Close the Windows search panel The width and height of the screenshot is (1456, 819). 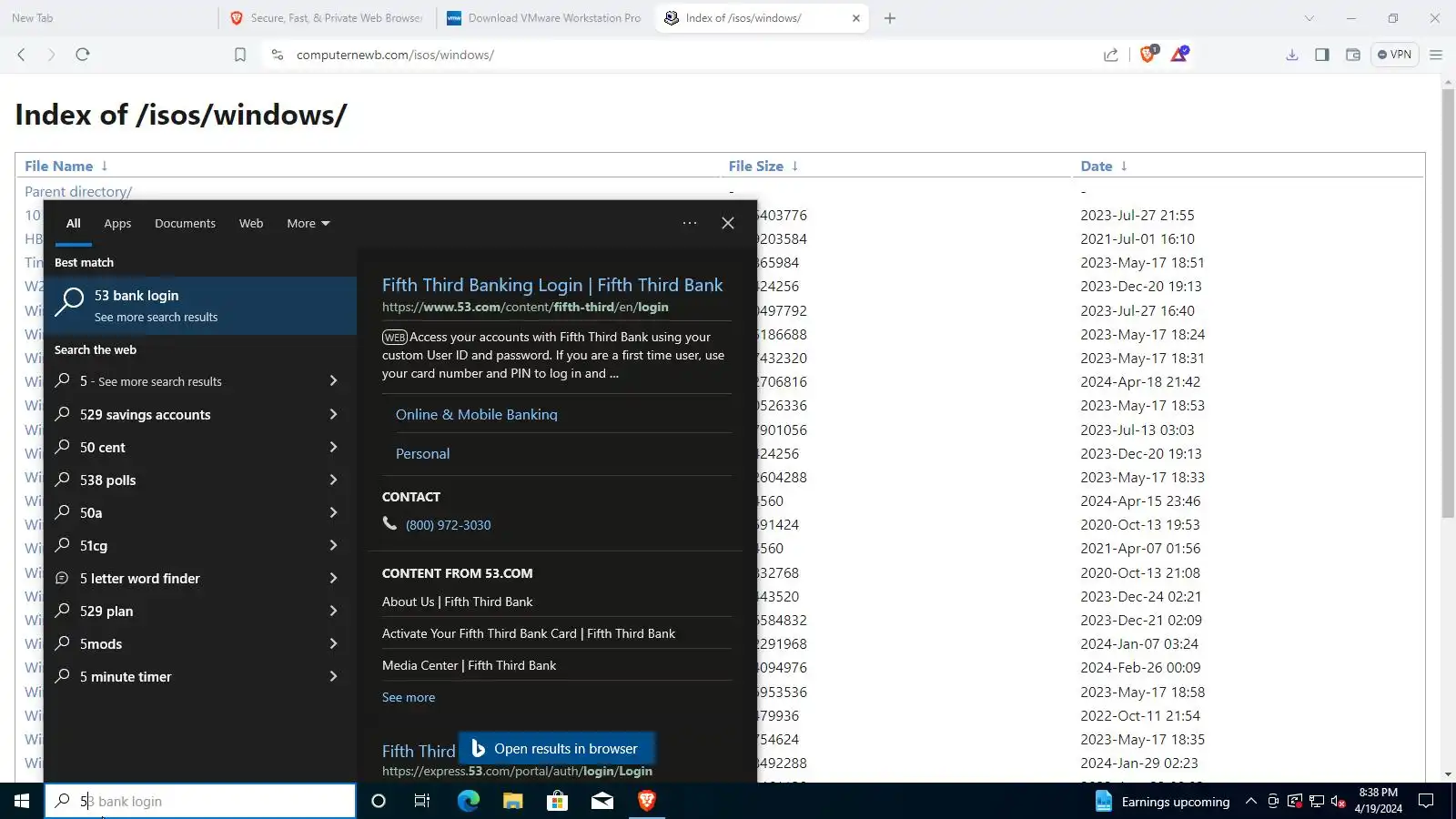(728, 223)
